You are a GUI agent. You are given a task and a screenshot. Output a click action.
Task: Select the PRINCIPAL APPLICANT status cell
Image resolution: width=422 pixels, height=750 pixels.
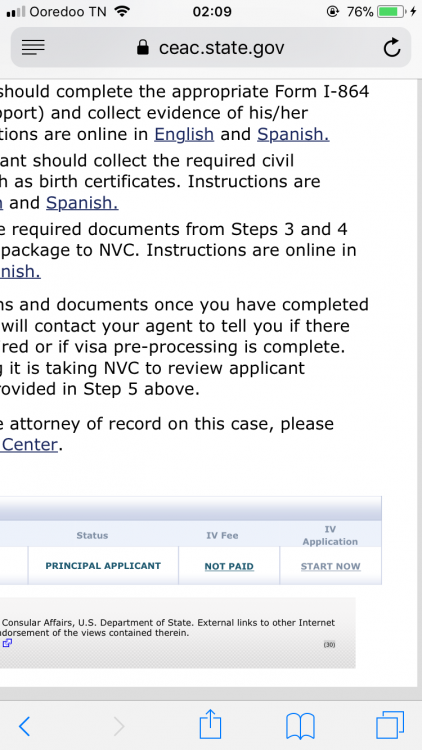pyautogui.click(x=103, y=566)
